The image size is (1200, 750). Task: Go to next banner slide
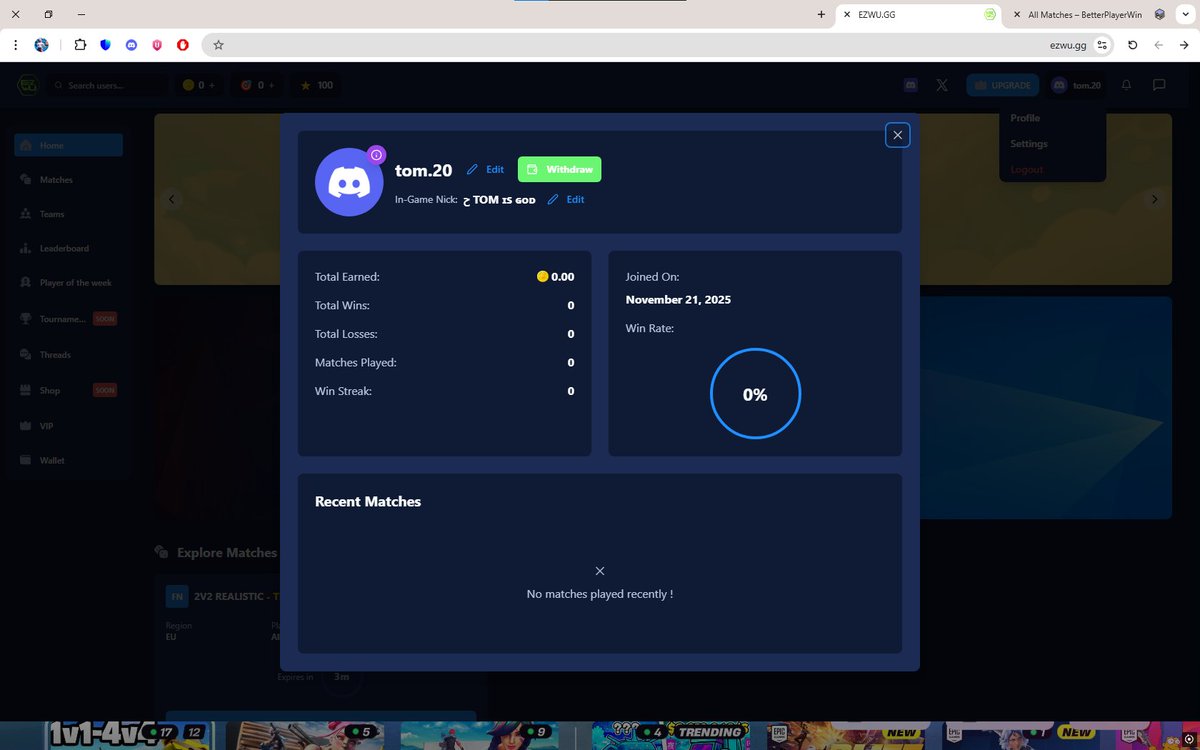1154,199
